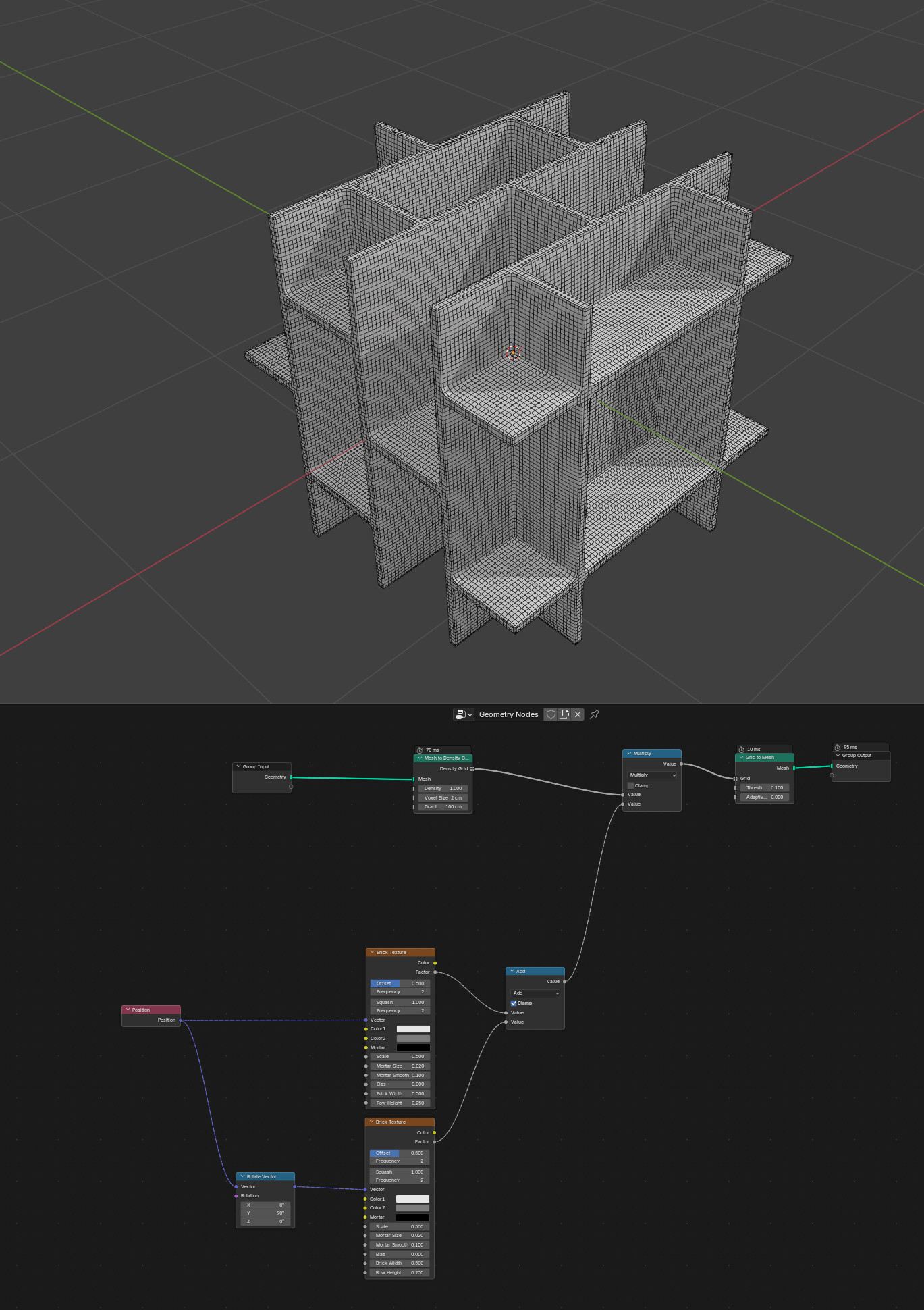Click the Threshold 0.100 field in Grid to Mesh
This screenshot has height=1310, width=924.
(765, 787)
